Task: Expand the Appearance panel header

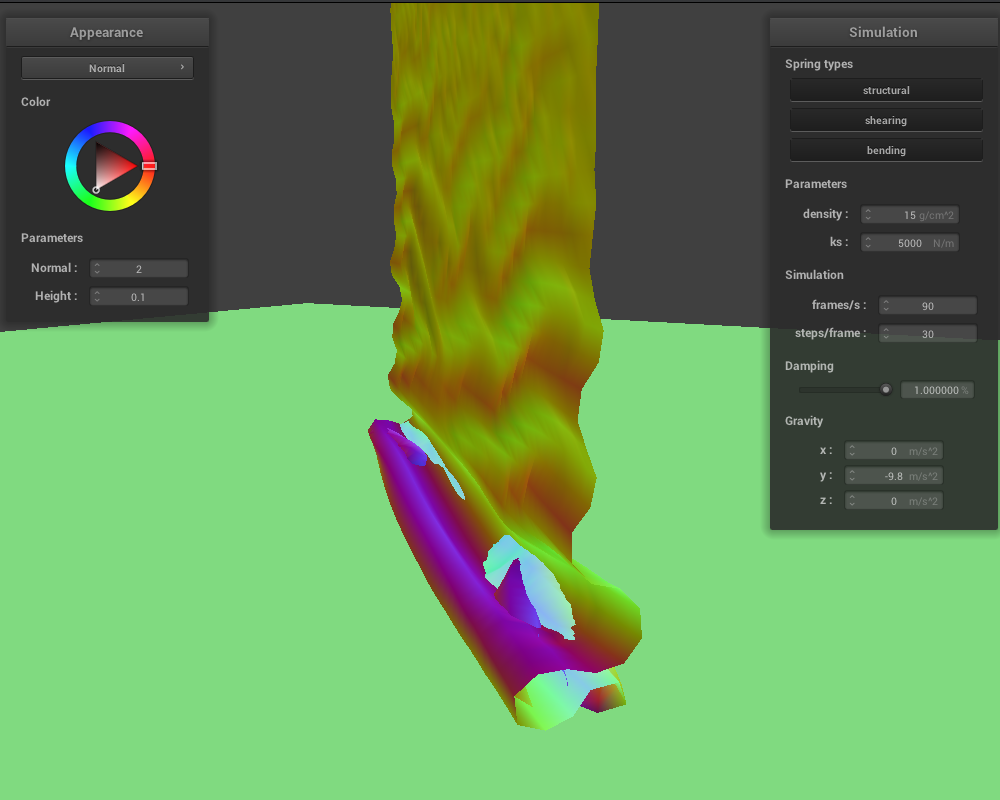Action: point(106,31)
